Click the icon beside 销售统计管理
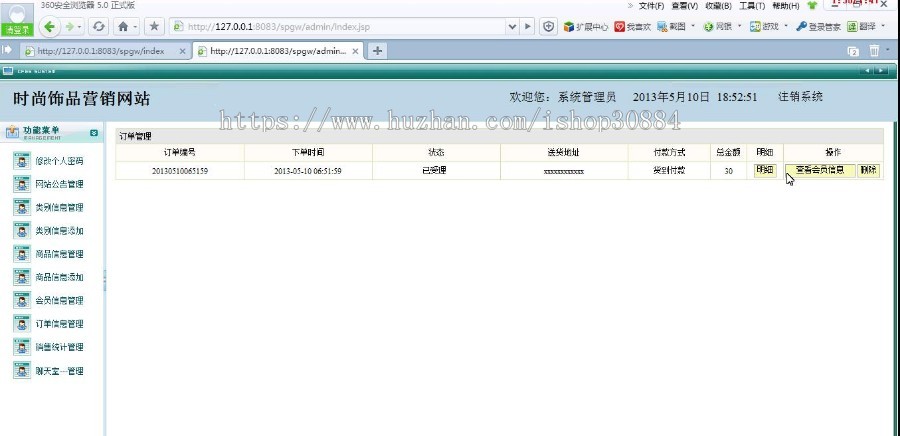This screenshot has width=900, height=436. 22,347
